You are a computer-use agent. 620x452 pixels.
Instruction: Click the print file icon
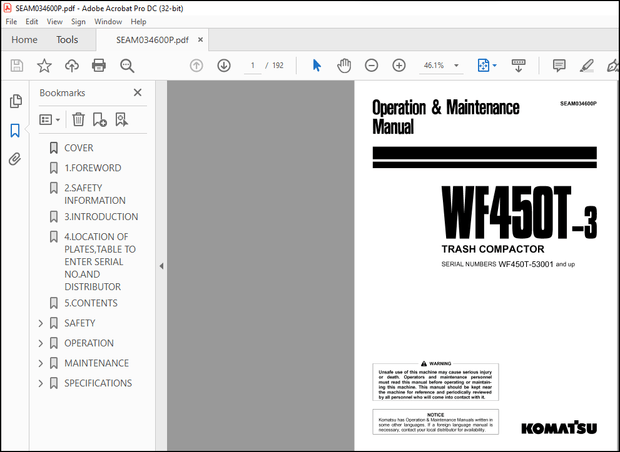99,65
